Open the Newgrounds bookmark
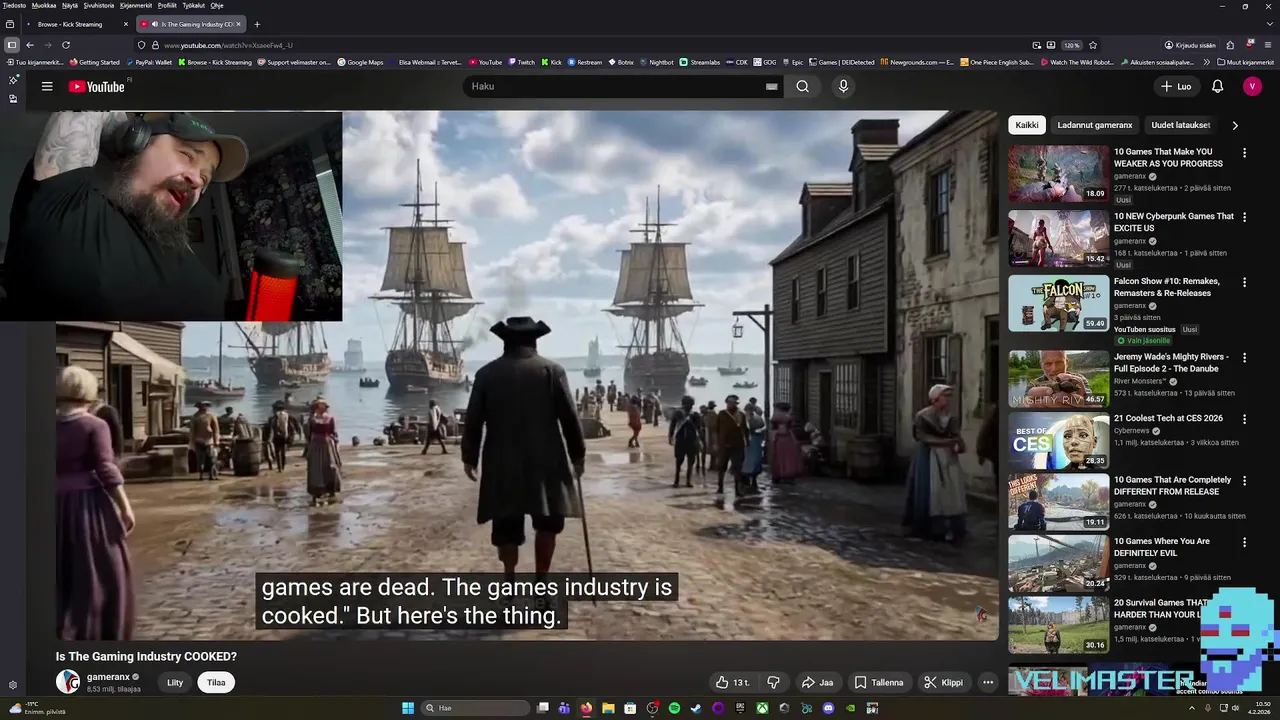1280x720 pixels. click(917, 62)
